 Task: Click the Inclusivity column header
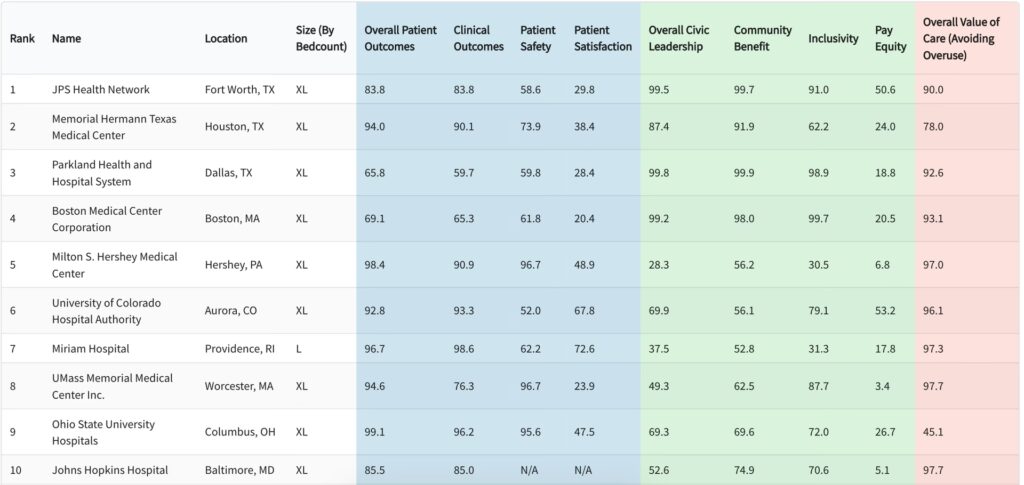(833, 39)
